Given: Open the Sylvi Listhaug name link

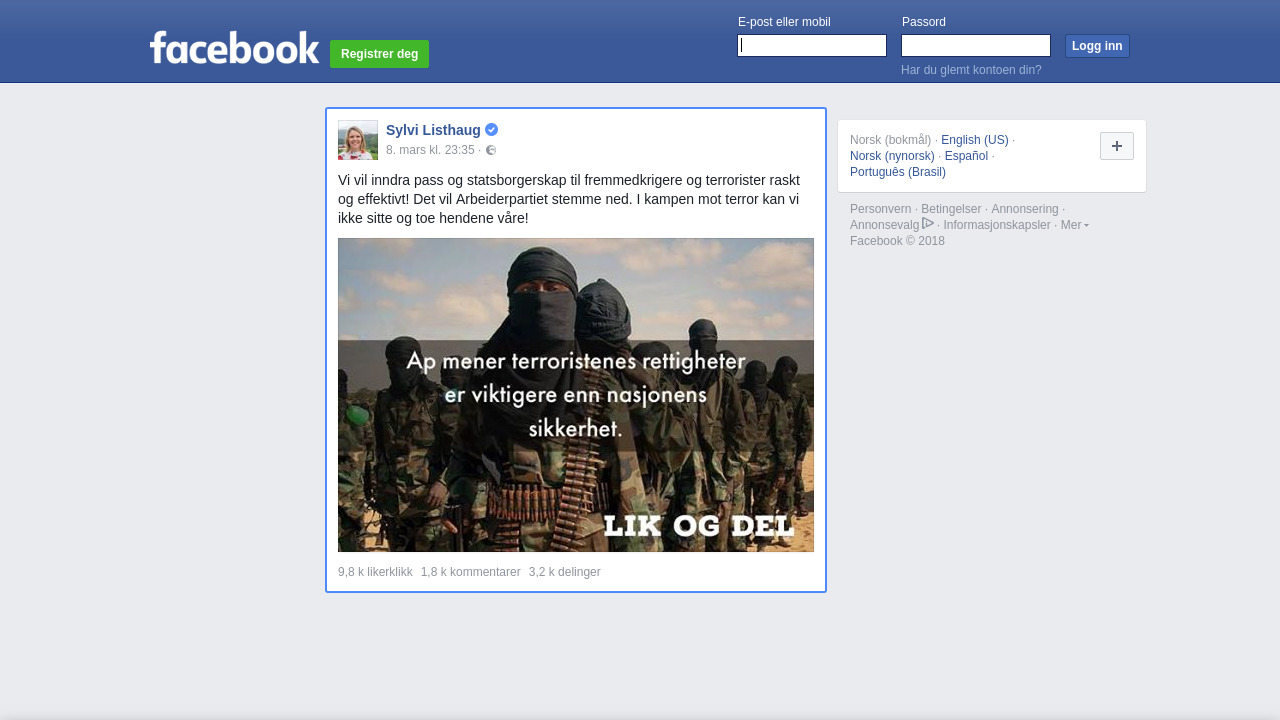Looking at the screenshot, I should click(x=433, y=130).
